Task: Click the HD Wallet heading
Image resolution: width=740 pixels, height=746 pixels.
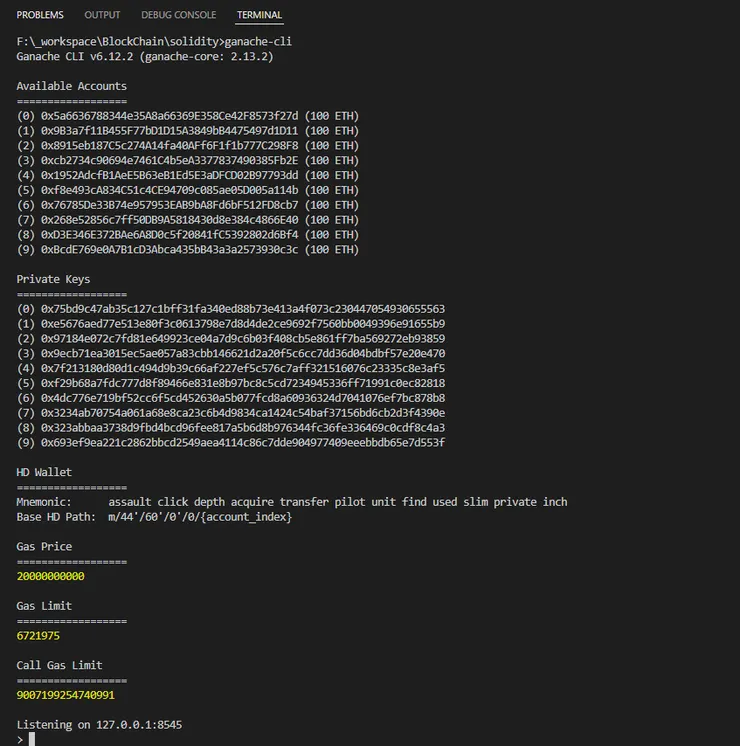Action: tap(44, 472)
